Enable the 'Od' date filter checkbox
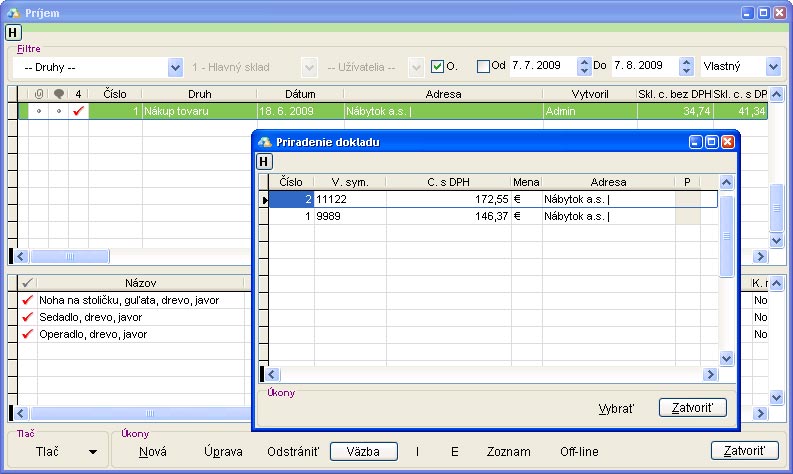The width and height of the screenshot is (793, 474). (x=484, y=67)
